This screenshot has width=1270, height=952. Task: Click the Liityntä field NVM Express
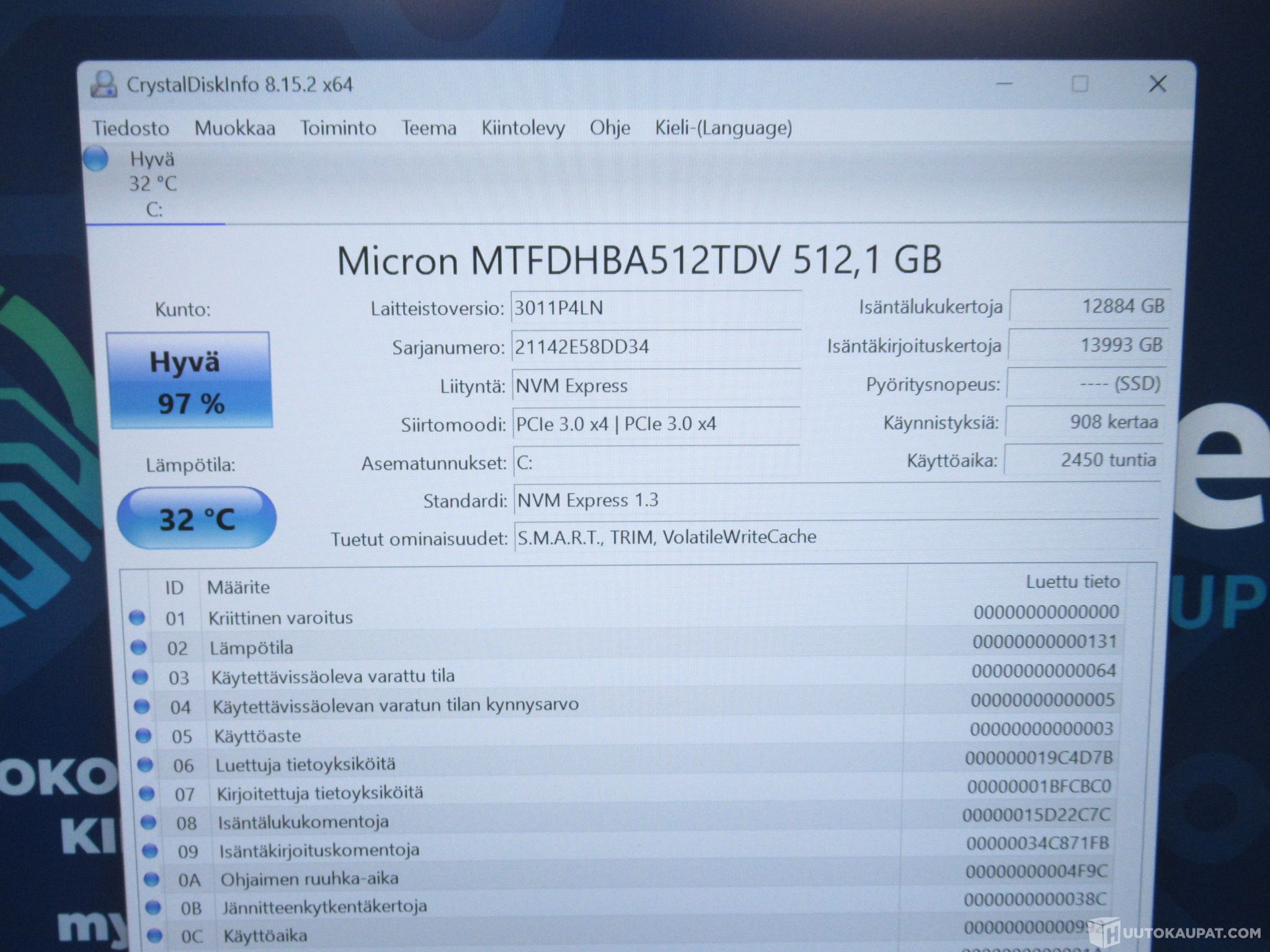tap(656, 386)
